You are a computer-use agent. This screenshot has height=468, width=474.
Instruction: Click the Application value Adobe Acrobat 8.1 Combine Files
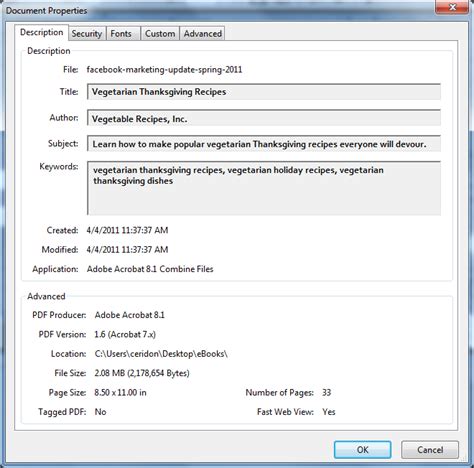[x=150, y=269]
